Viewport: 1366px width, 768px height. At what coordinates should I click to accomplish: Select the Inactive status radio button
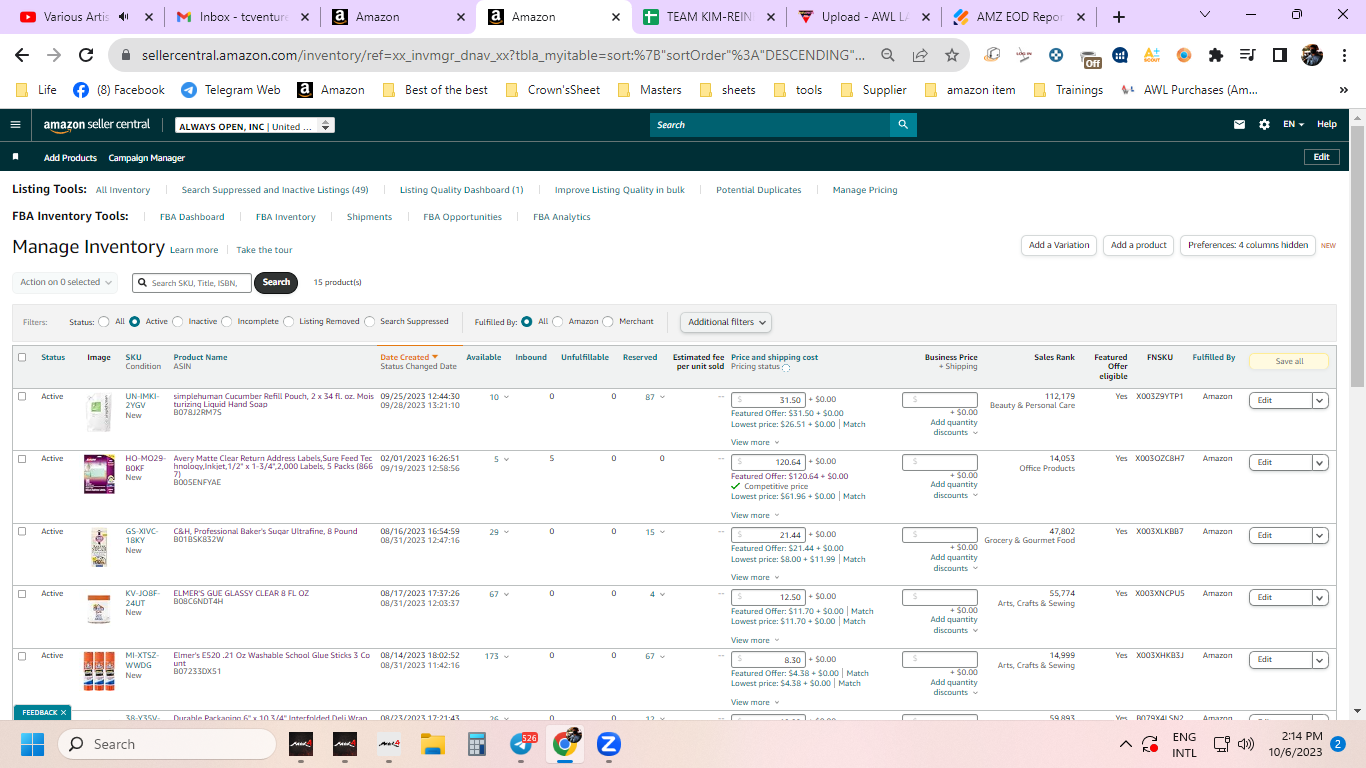point(178,322)
